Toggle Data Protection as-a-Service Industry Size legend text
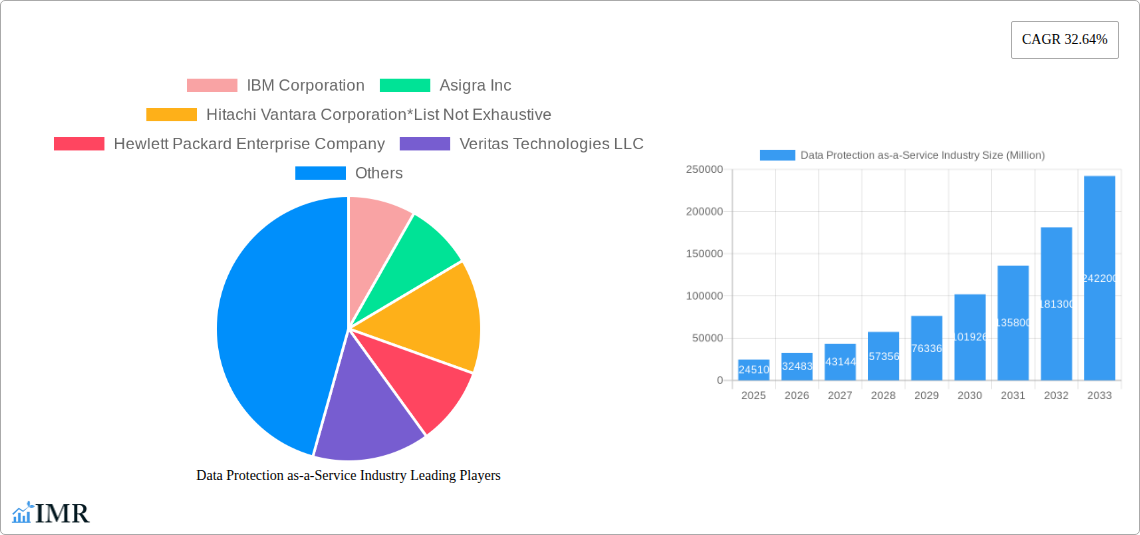Screen dimensions: 1140x535 tap(923, 155)
